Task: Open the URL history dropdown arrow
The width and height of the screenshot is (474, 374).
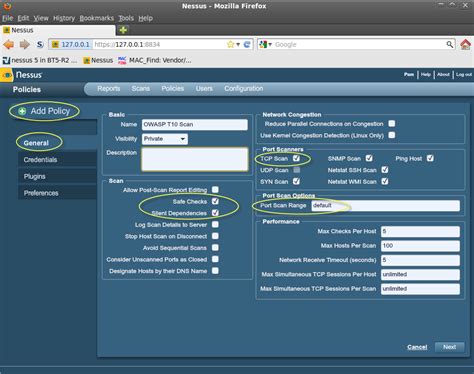Action: (x=238, y=45)
